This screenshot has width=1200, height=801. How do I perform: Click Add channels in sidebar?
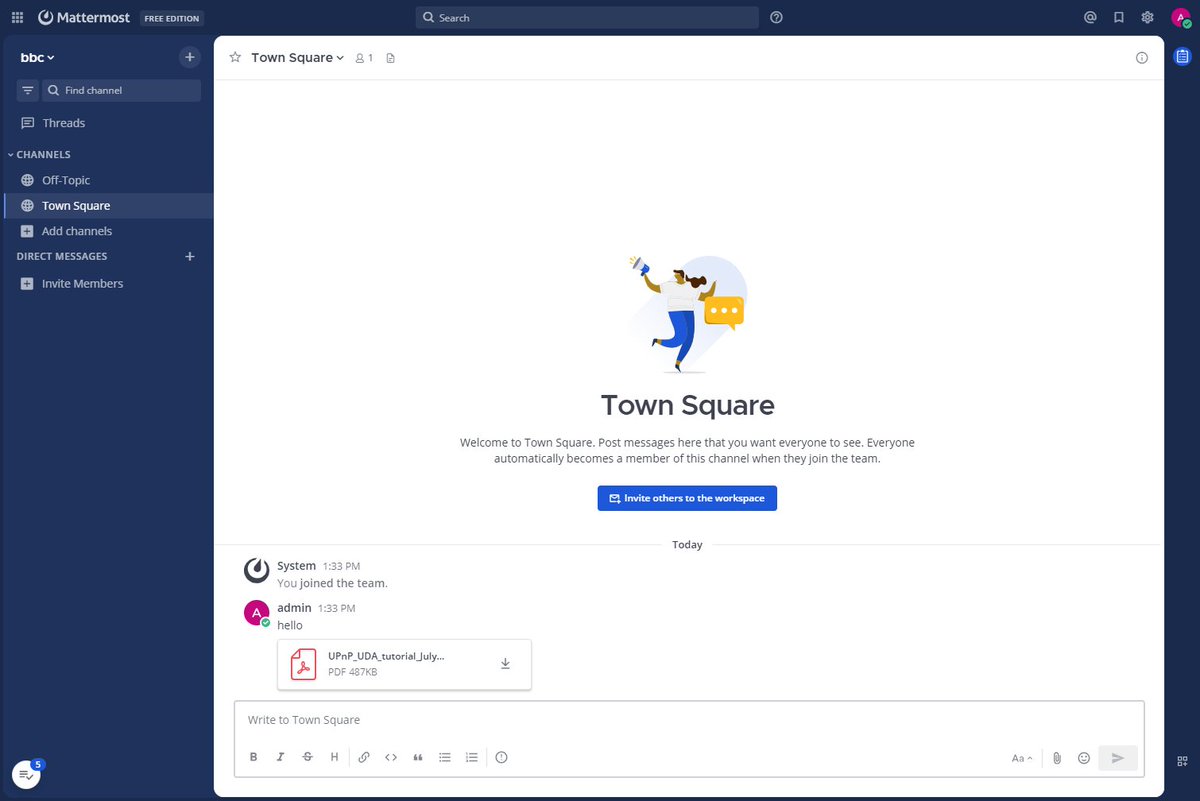[107, 231]
